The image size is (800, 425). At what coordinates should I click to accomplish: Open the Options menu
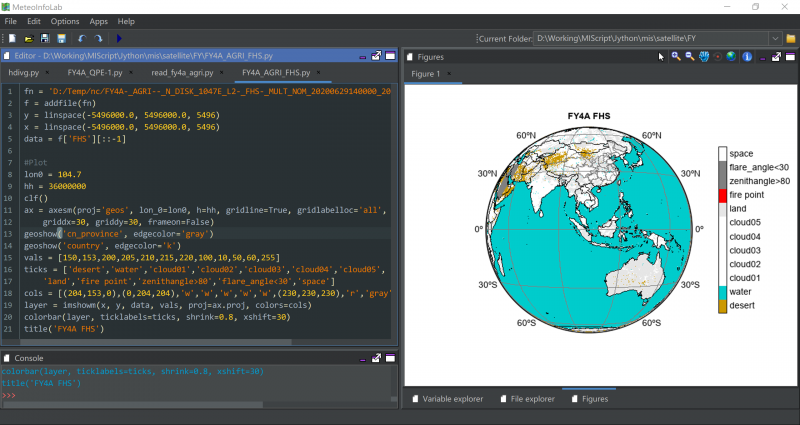coord(65,21)
